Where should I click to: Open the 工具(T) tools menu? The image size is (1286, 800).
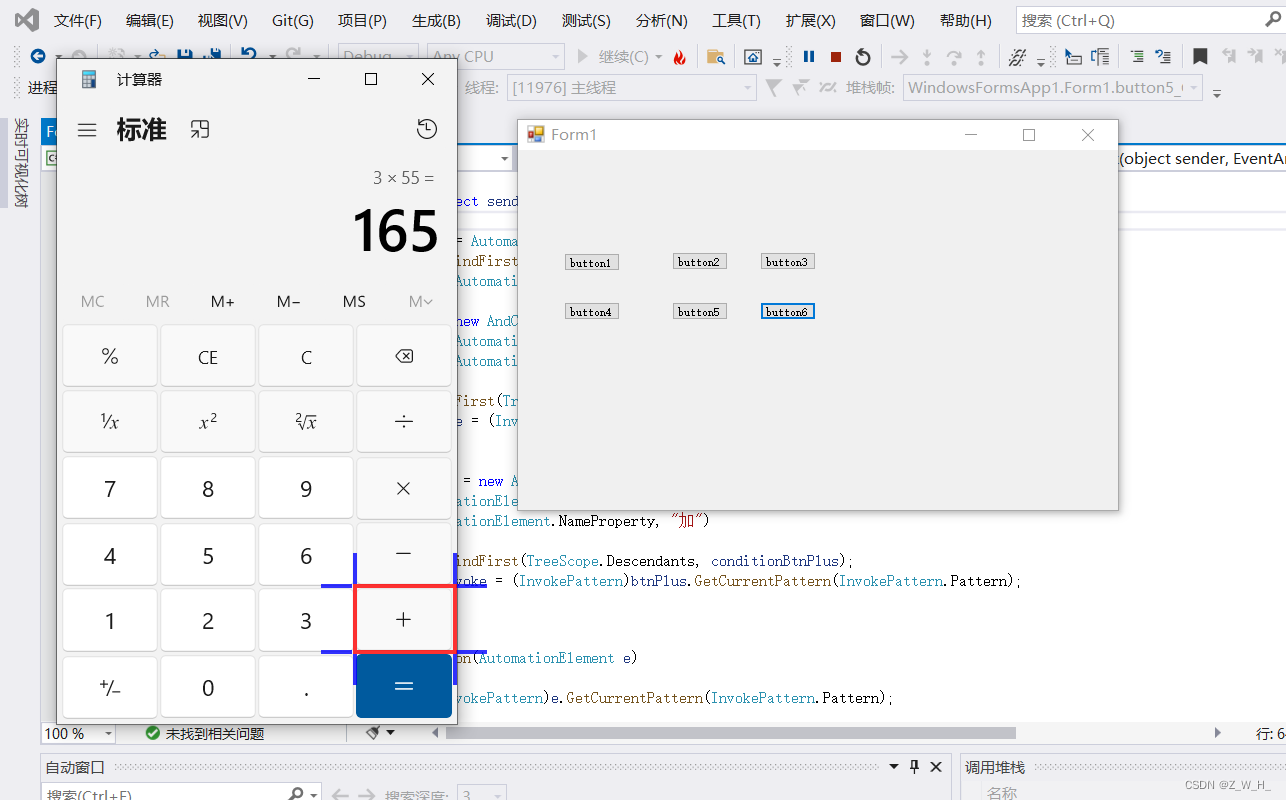pos(736,20)
